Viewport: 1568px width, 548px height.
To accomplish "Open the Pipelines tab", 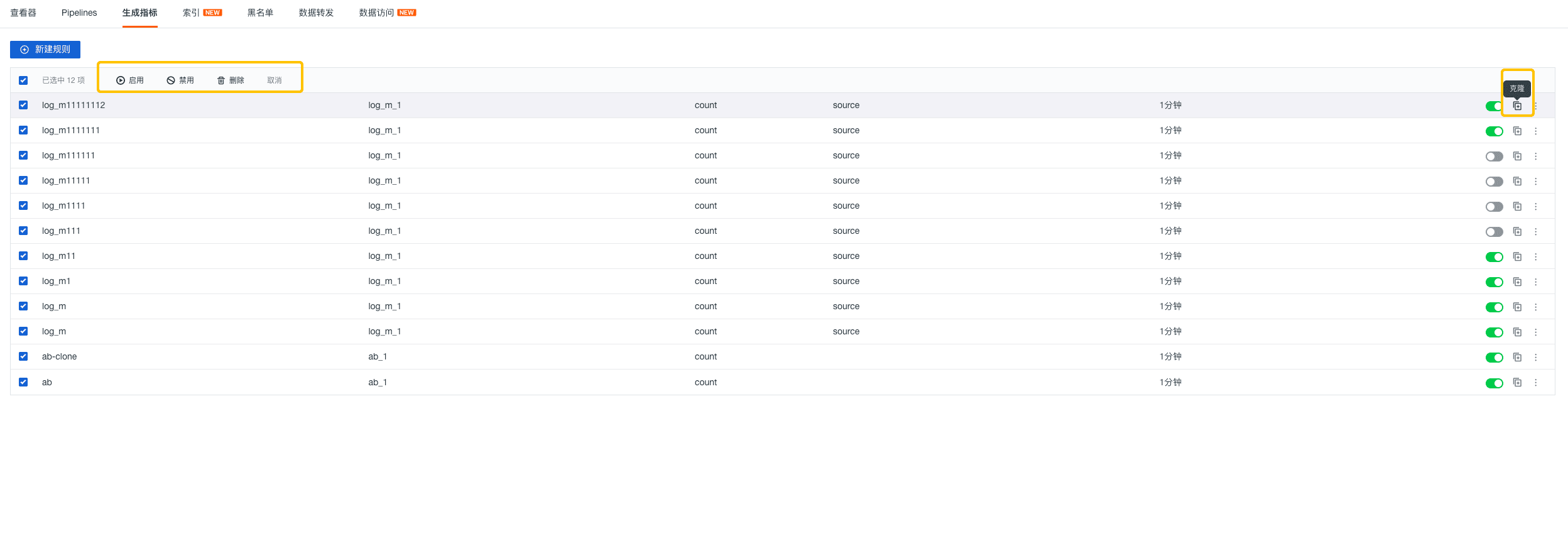I will click(x=79, y=13).
